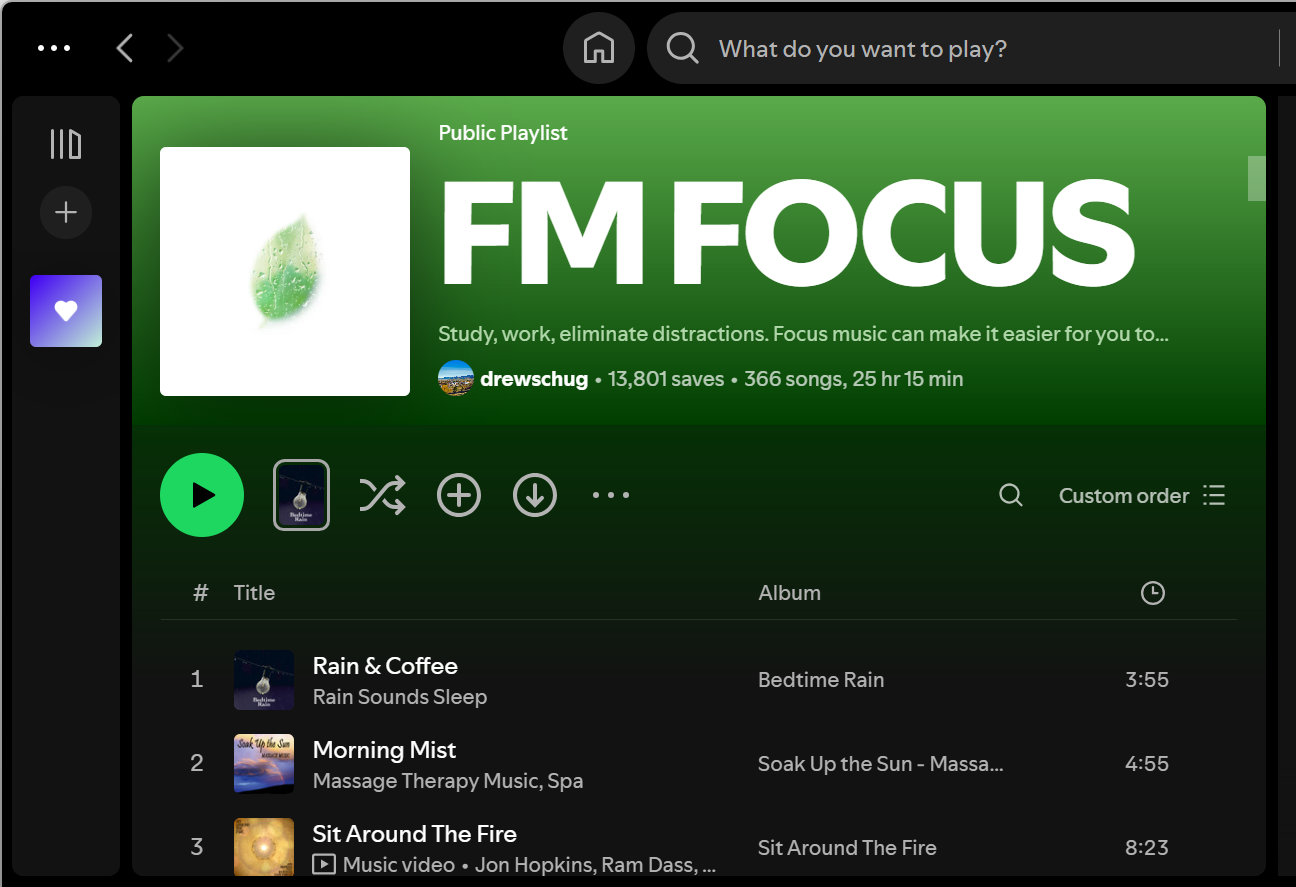Click the playlist description text
Viewport: 1296px width, 887px height.
(x=804, y=334)
